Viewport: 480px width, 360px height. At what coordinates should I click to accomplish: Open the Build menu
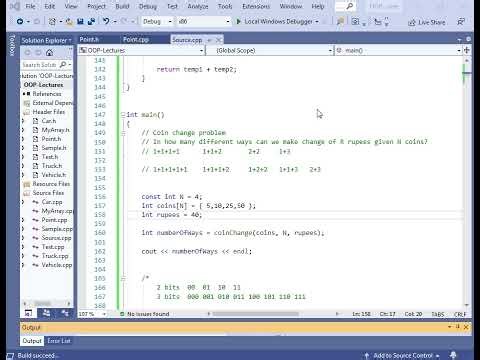click(122, 6)
